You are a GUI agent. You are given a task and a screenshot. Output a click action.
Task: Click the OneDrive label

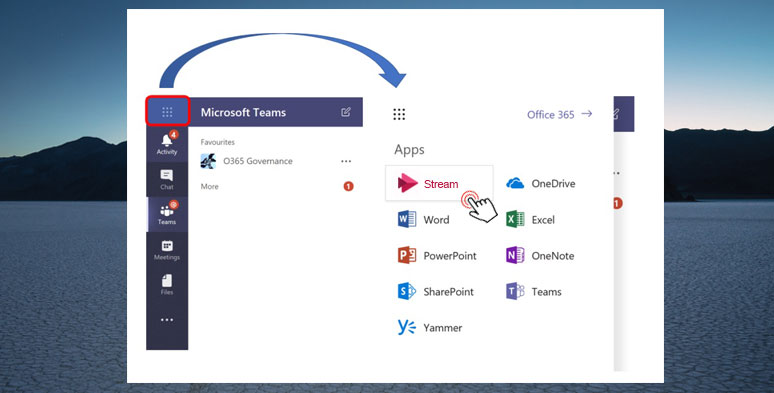pos(553,184)
